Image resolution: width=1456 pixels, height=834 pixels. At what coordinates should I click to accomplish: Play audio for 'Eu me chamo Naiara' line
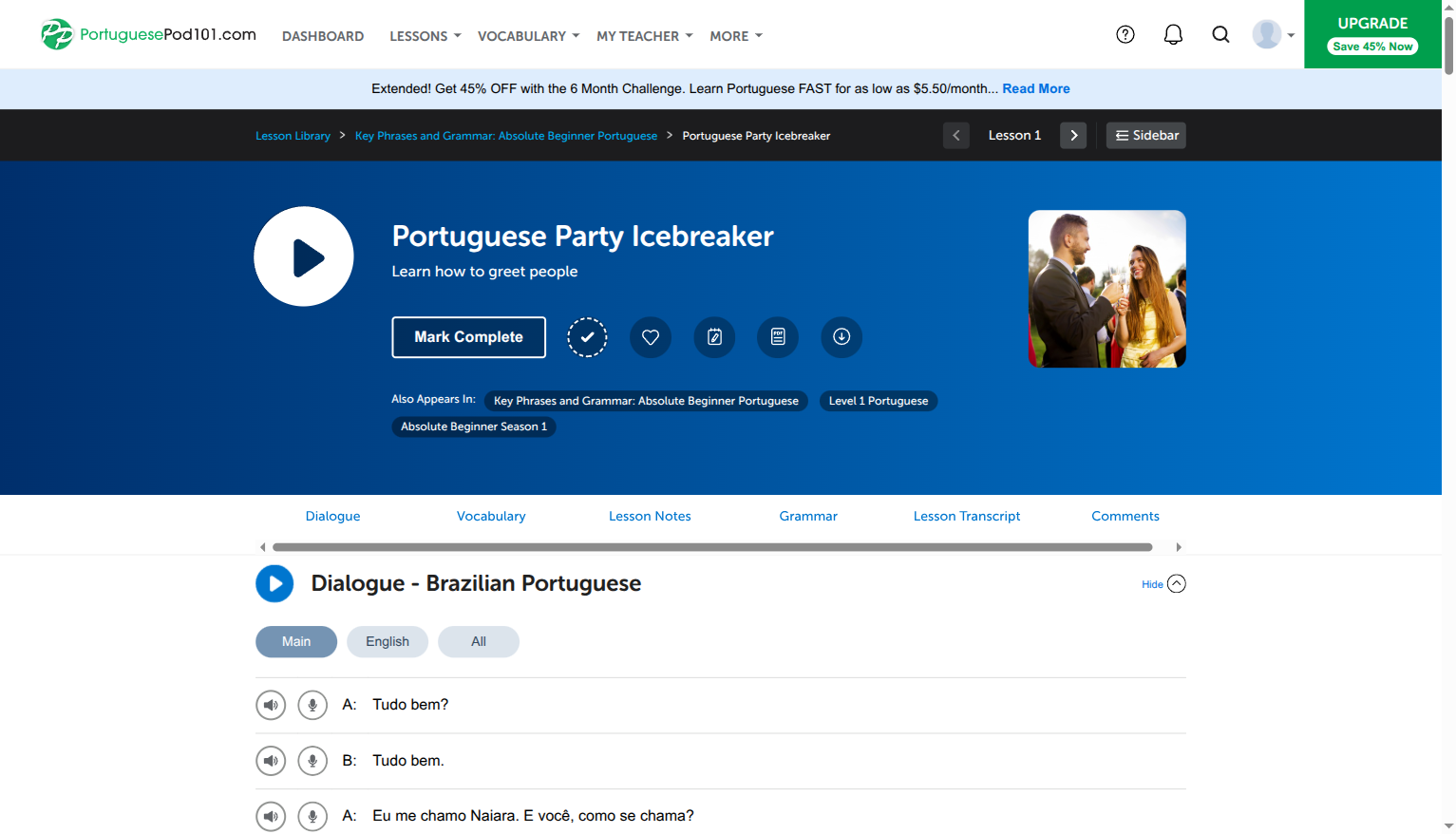point(271,816)
